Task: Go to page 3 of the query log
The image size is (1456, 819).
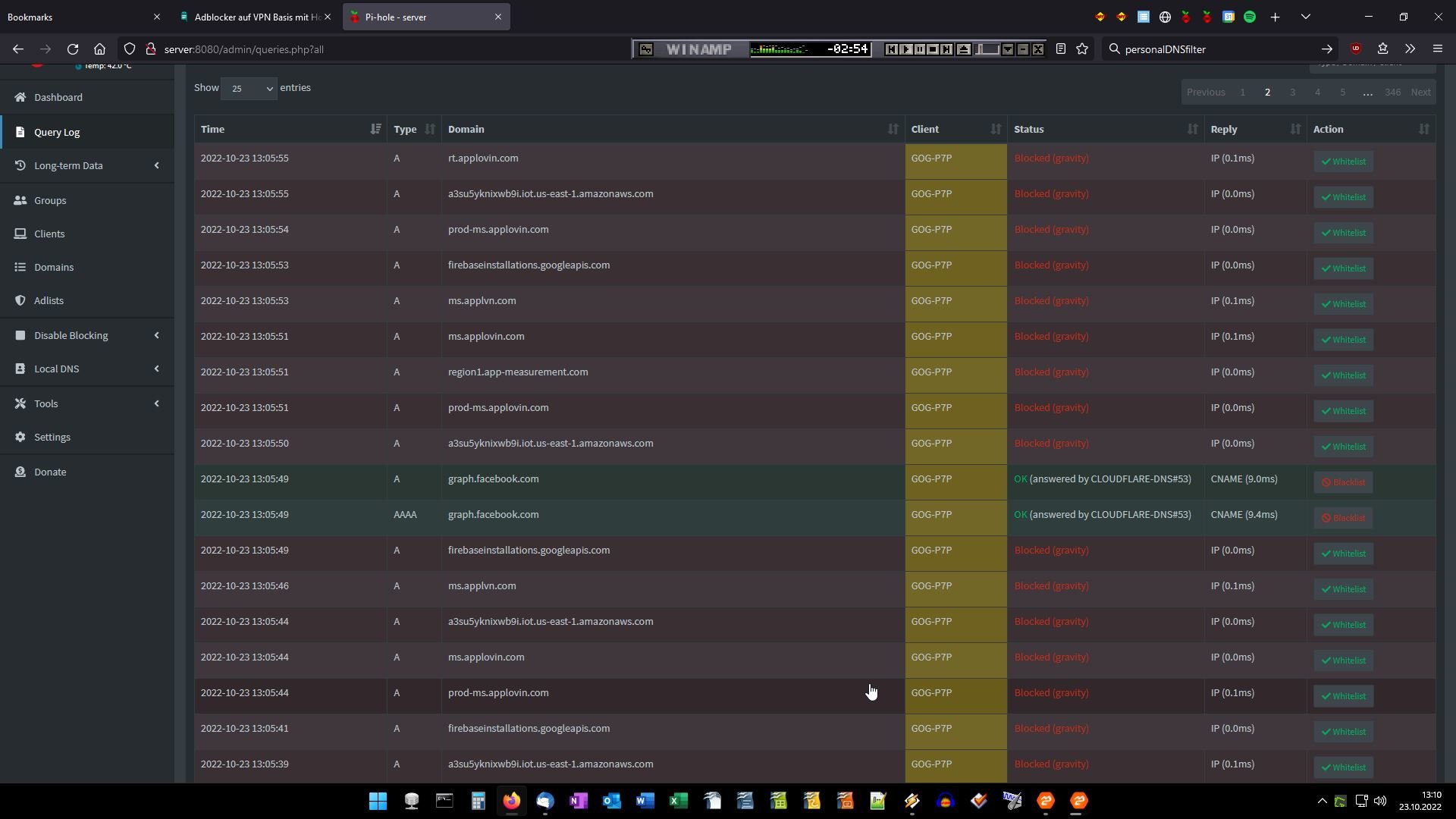Action: (x=1292, y=93)
